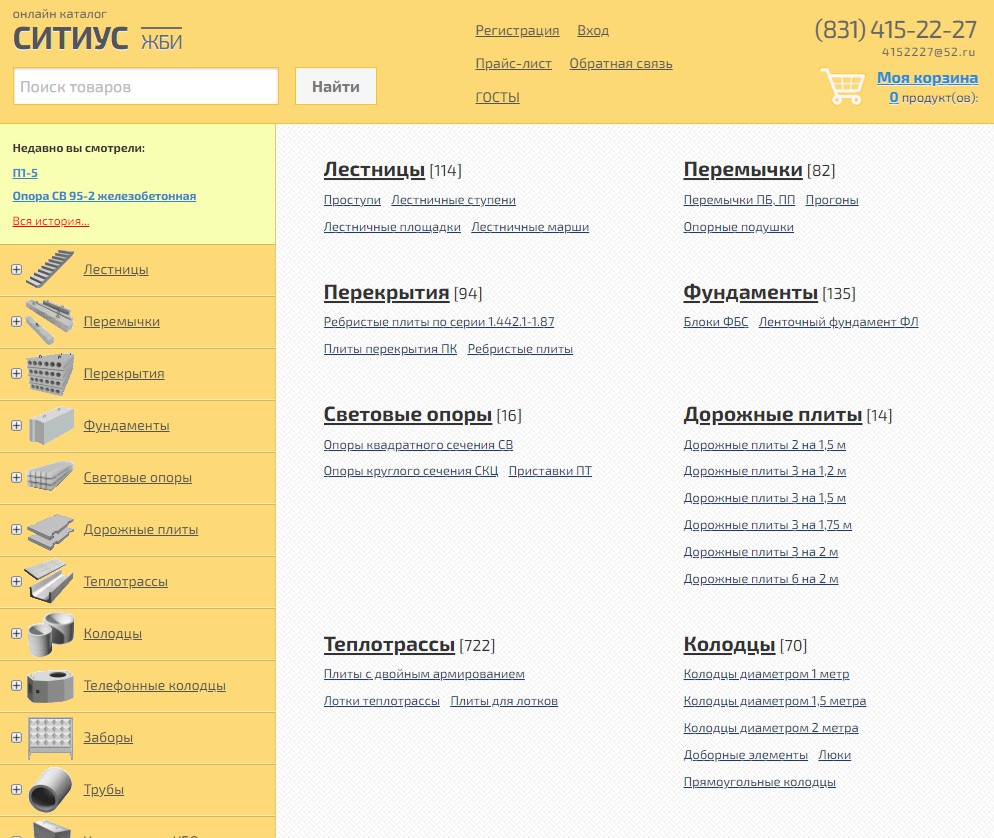Viewport: 994px width, 838px height.
Task: Expand the Перекрытия sidebar category
Action: (16, 373)
